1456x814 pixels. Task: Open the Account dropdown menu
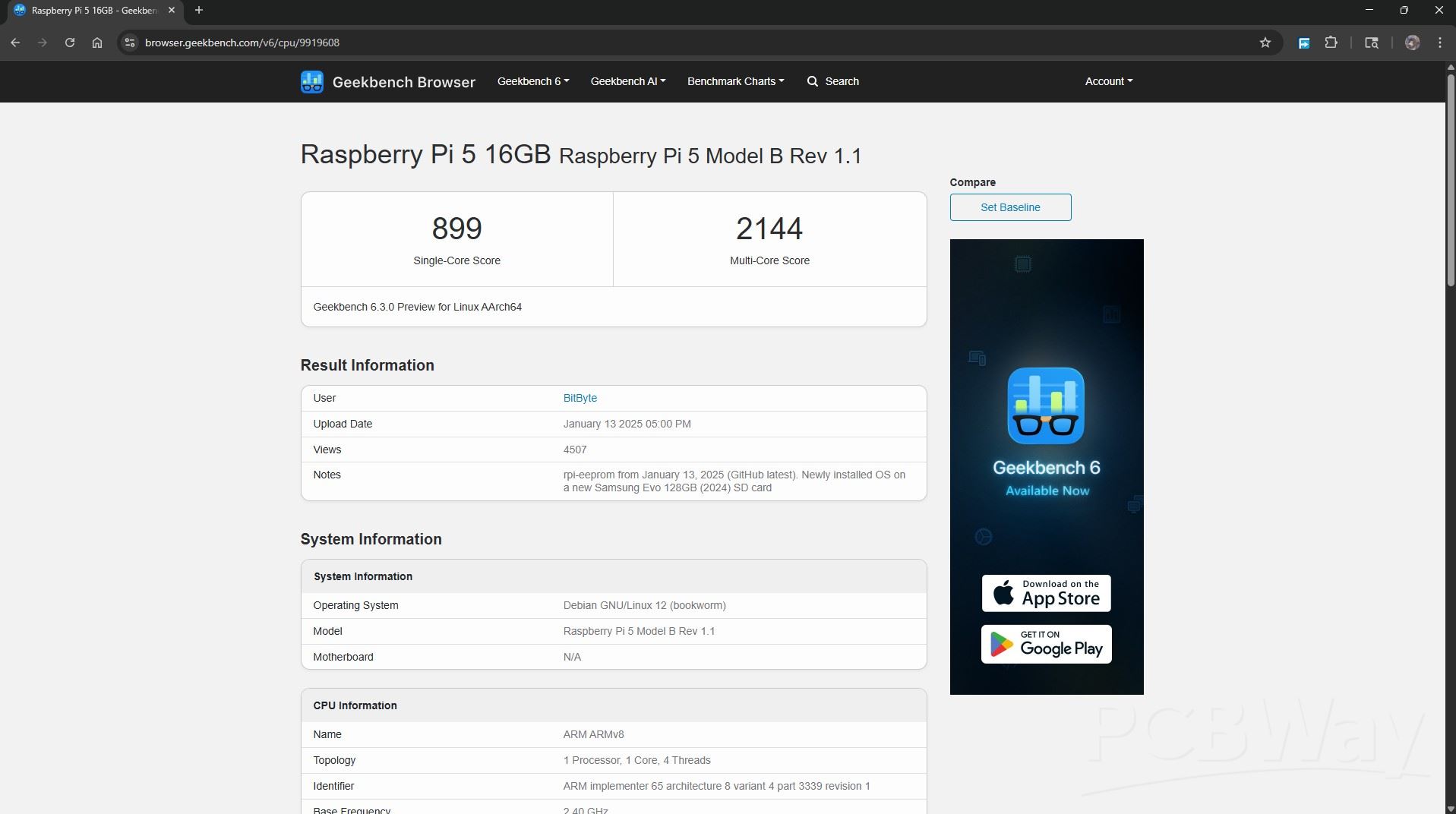click(1108, 81)
